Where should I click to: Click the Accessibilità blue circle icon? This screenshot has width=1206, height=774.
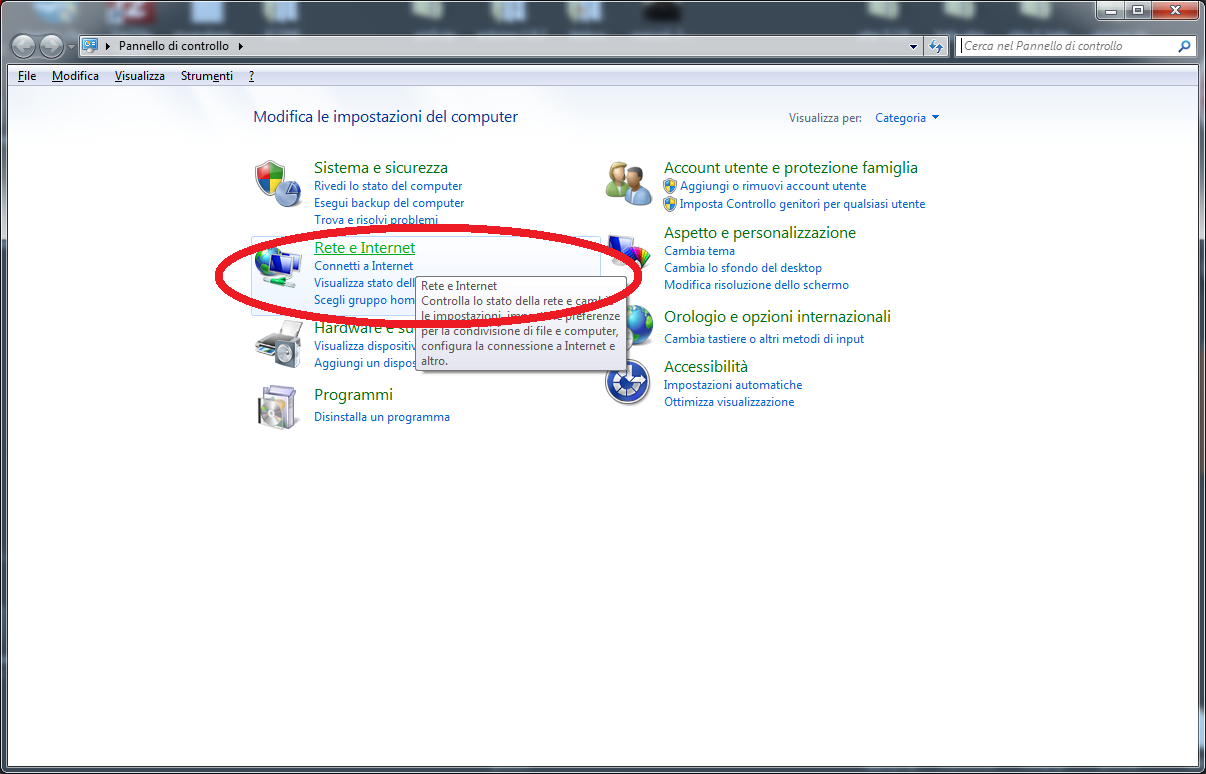(627, 384)
